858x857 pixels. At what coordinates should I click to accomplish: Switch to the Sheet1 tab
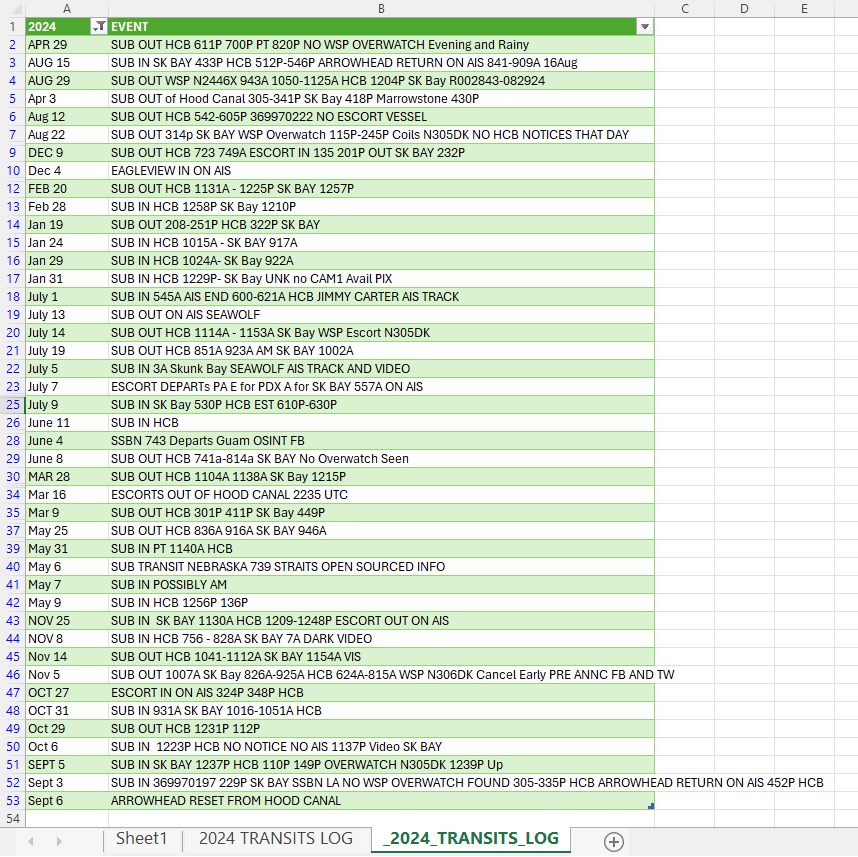(x=141, y=839)
